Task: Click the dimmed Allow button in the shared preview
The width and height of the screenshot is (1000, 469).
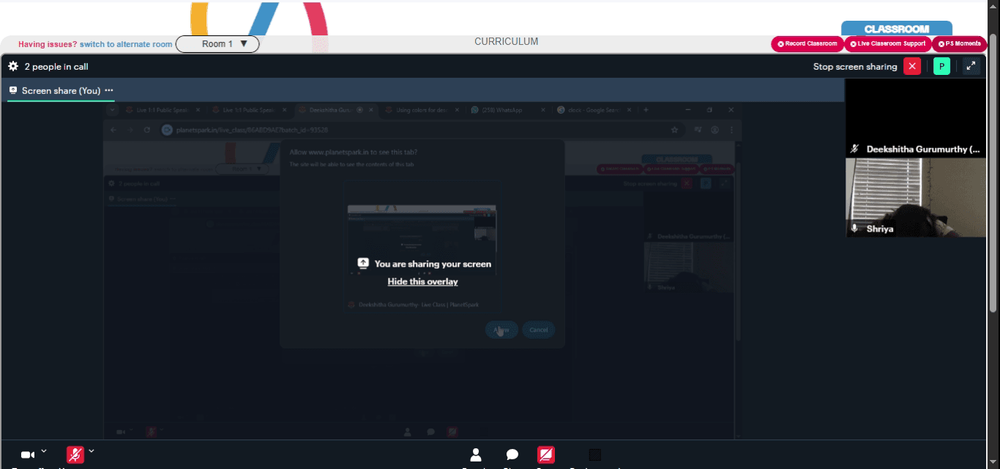Action: click(501, 330)
